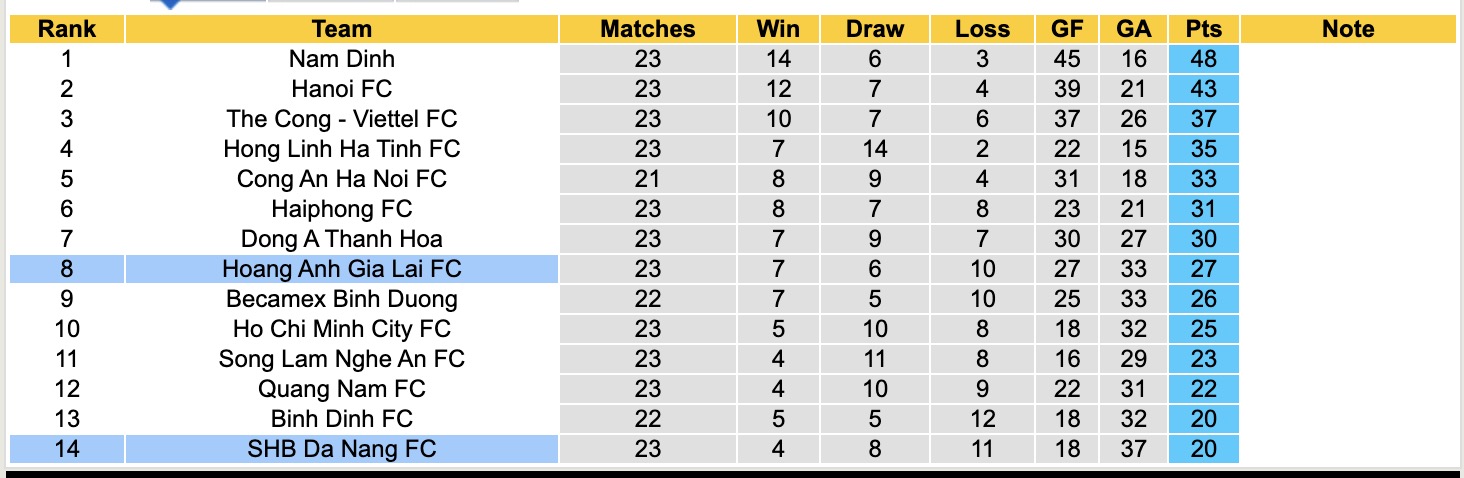The width and height of the screenshot is (1464, 478).
Task: Click the Hanoi FC team name
Action: pyautogui.click(x=341, y=89)
